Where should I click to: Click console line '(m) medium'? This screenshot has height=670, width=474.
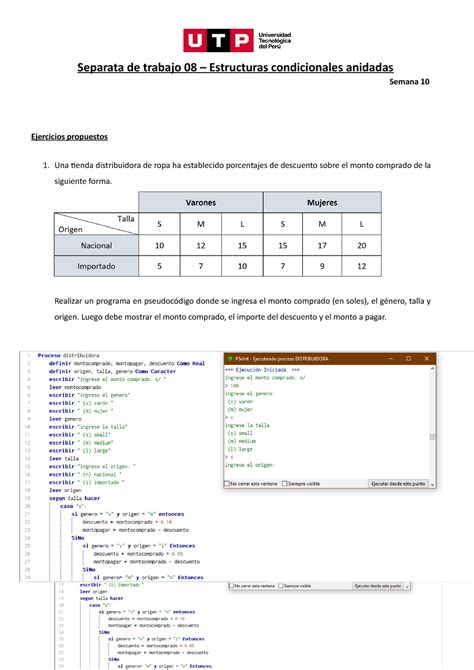pos(241,441)
